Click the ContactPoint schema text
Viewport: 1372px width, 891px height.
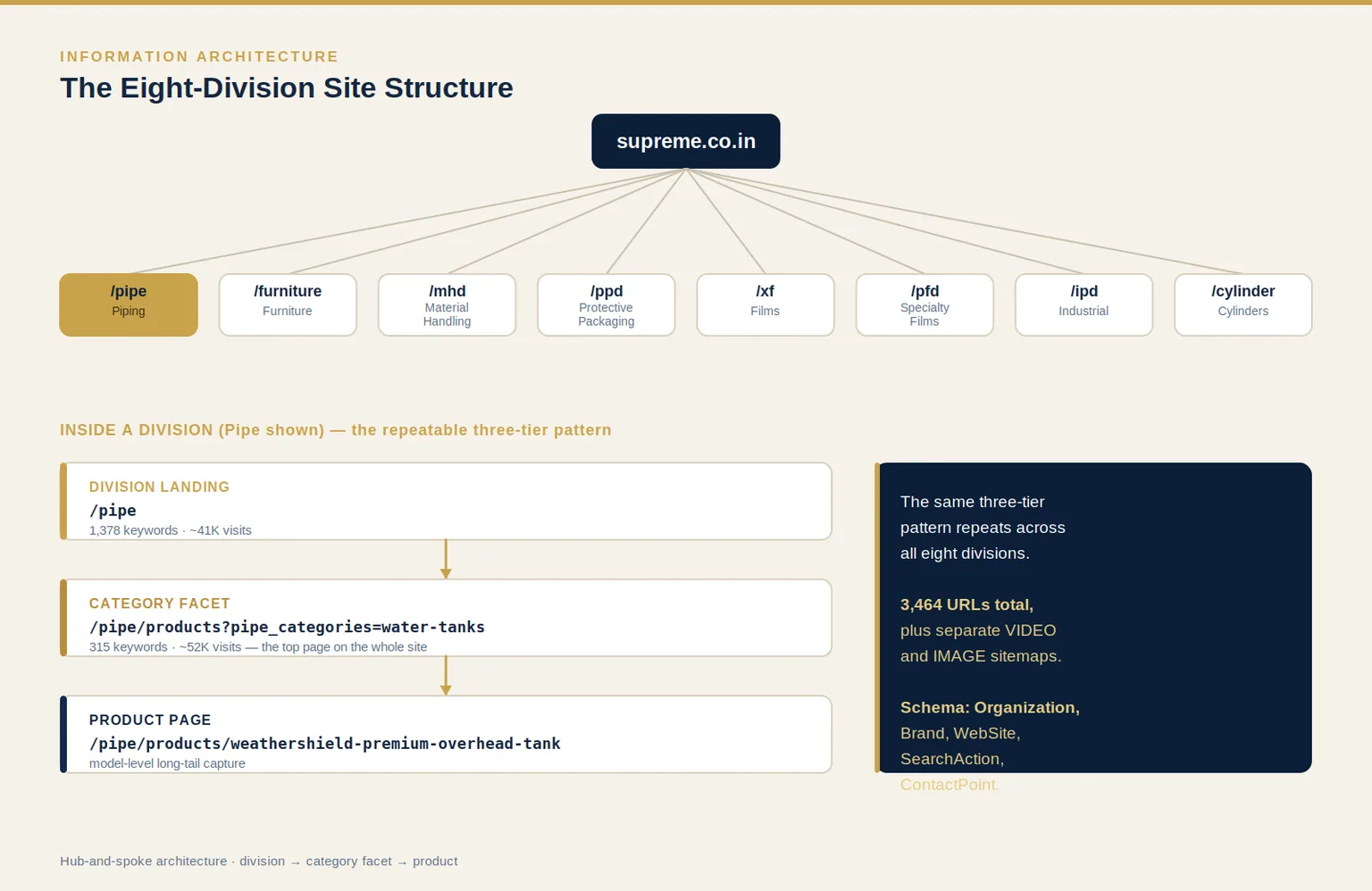coord(950,785)
